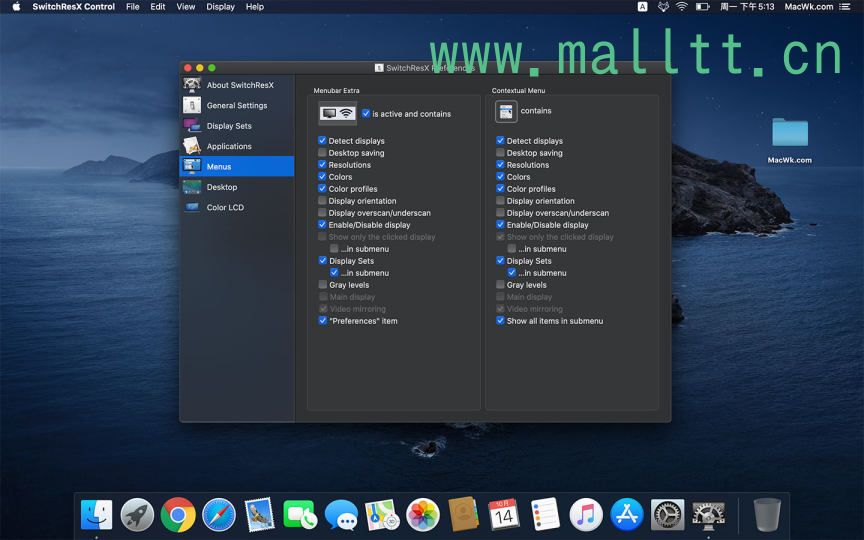Open the About SwitchResX sidebar icon
Screen dimensions: 864x540
point(192,85)
